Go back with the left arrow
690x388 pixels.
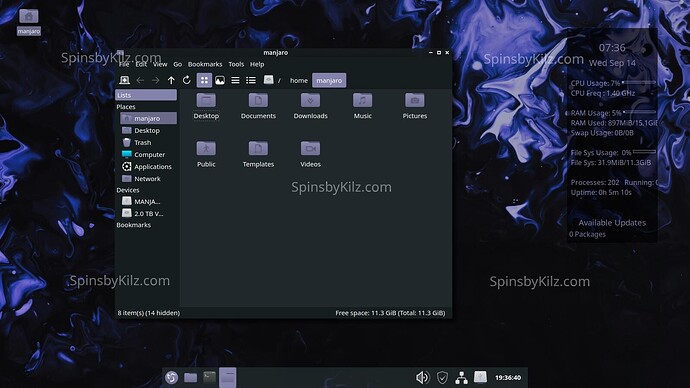[x=140, y=80]
